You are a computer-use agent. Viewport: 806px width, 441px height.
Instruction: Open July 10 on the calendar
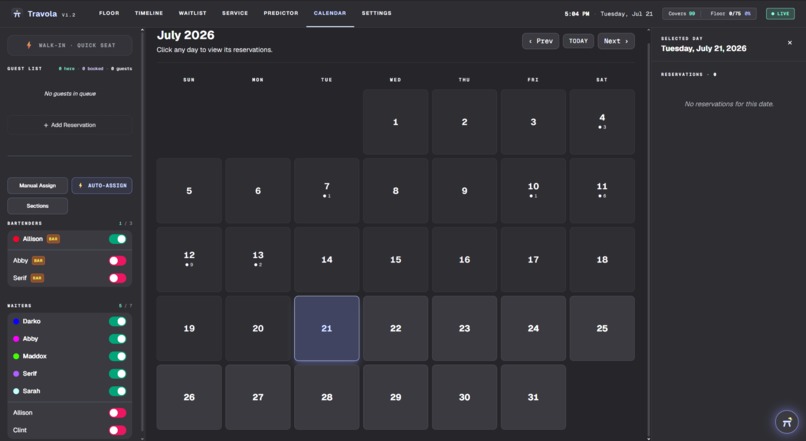[x=533, y=191]
